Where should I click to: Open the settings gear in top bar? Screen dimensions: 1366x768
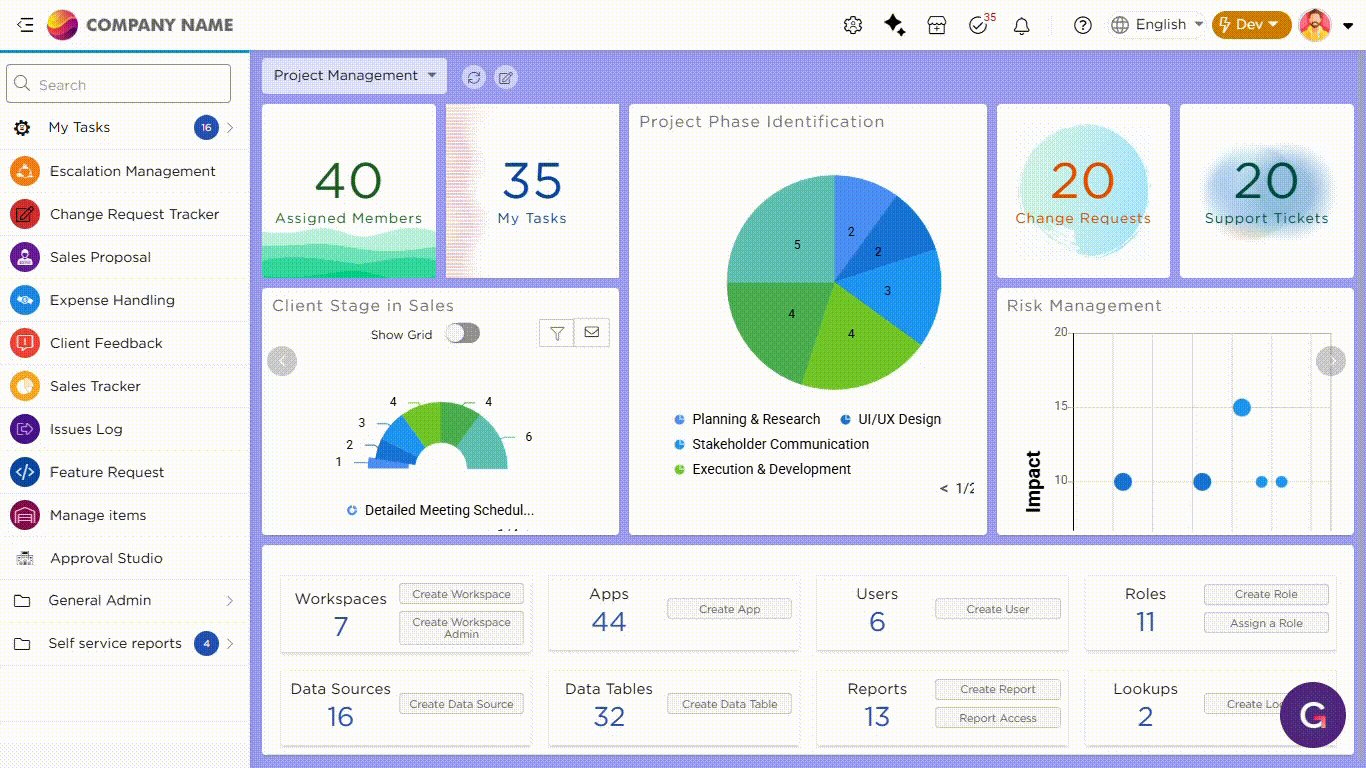[853, 26]
